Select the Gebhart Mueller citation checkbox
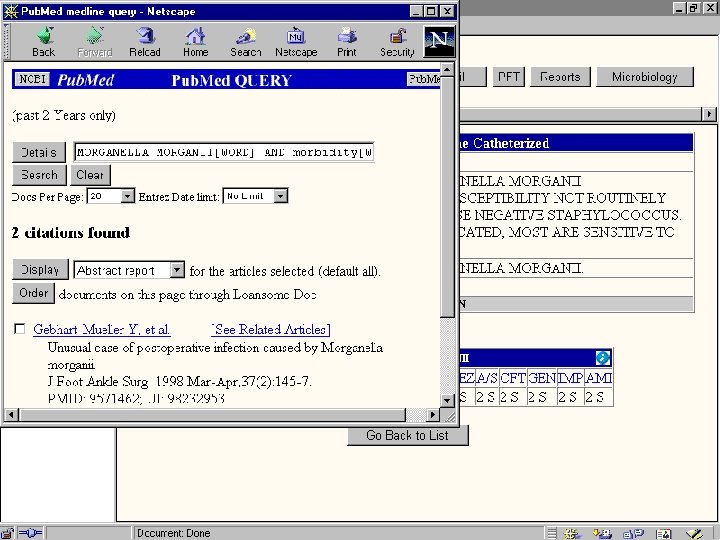This screenshot has width=720, height=540. [x=19, y=329]
